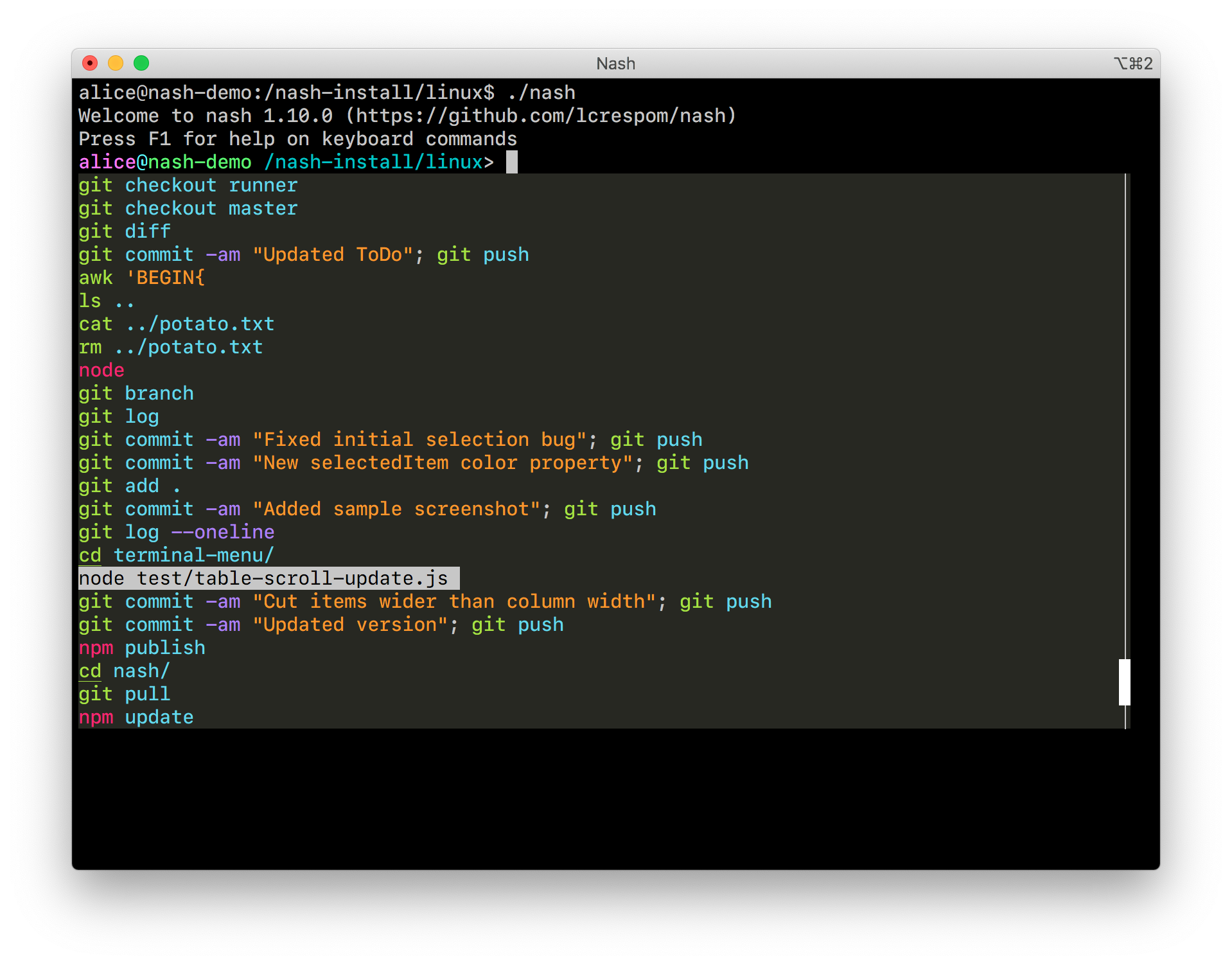
Task: Select the standalone 'node' entry
Action: coord(101,371)
